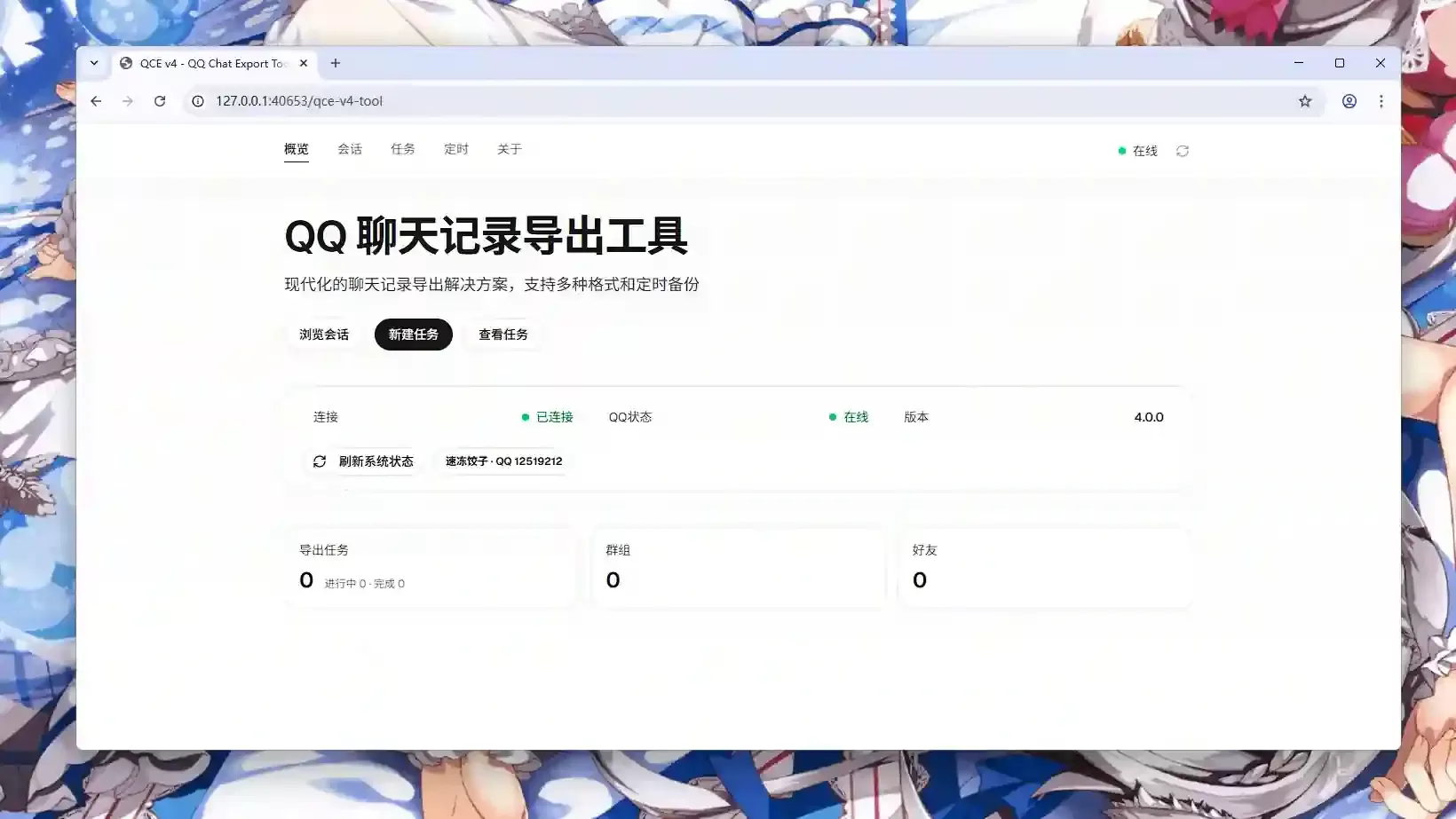Minimize the browser window
Viewport: 1456px width, 819px height.
pyautogui.click(x=1299, y=63)
